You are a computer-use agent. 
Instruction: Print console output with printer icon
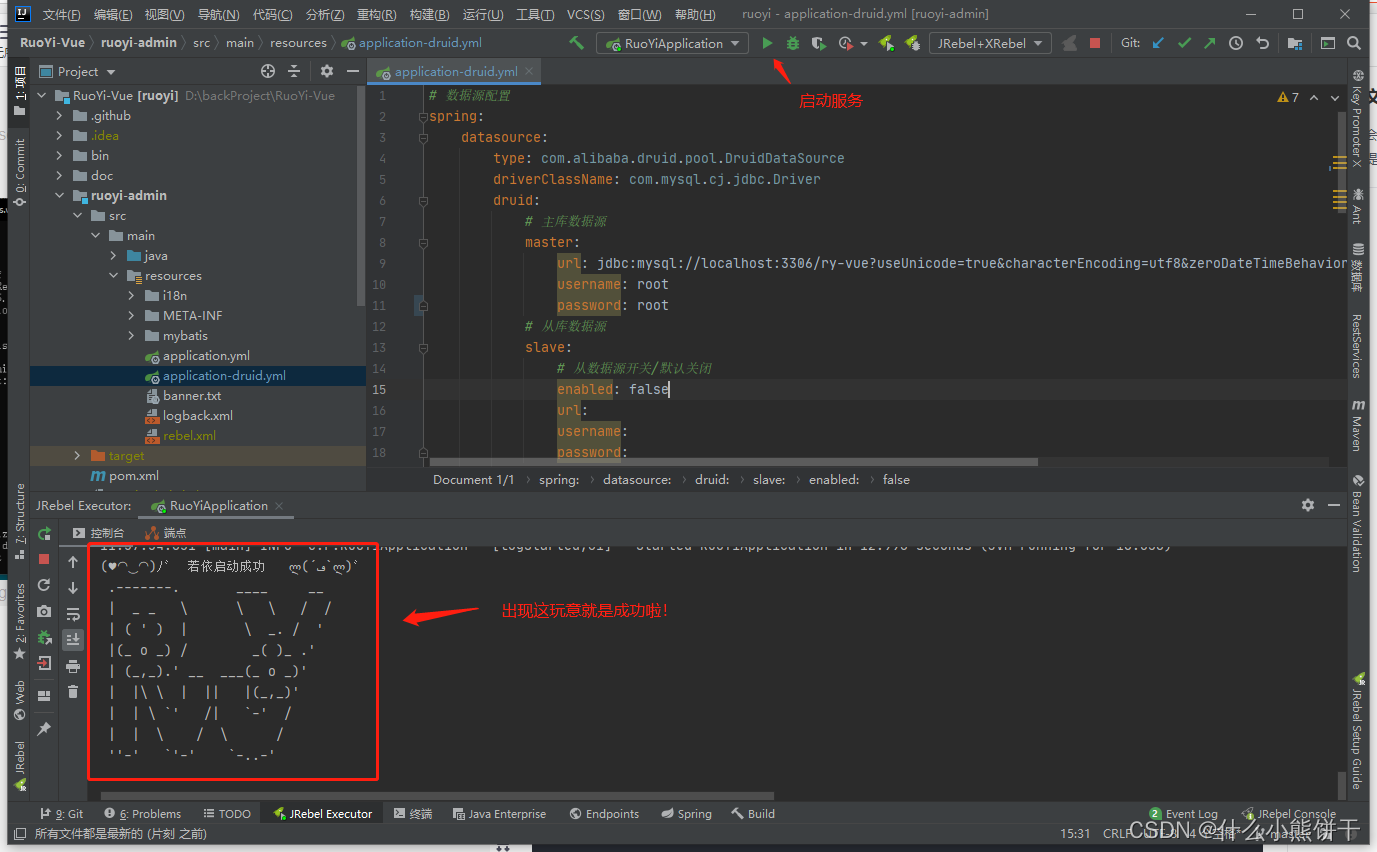pos(73,666)
